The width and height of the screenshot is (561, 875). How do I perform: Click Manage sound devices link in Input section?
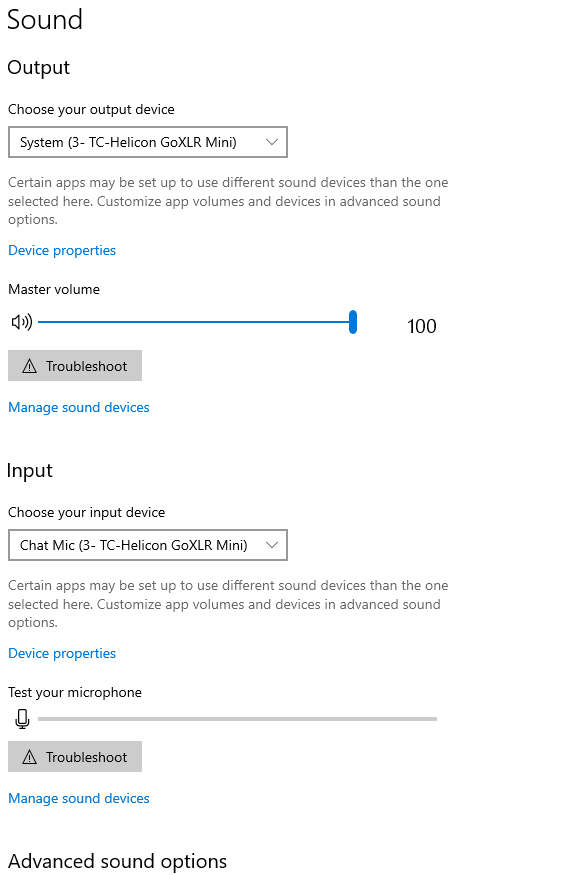[x=79, y=799]
